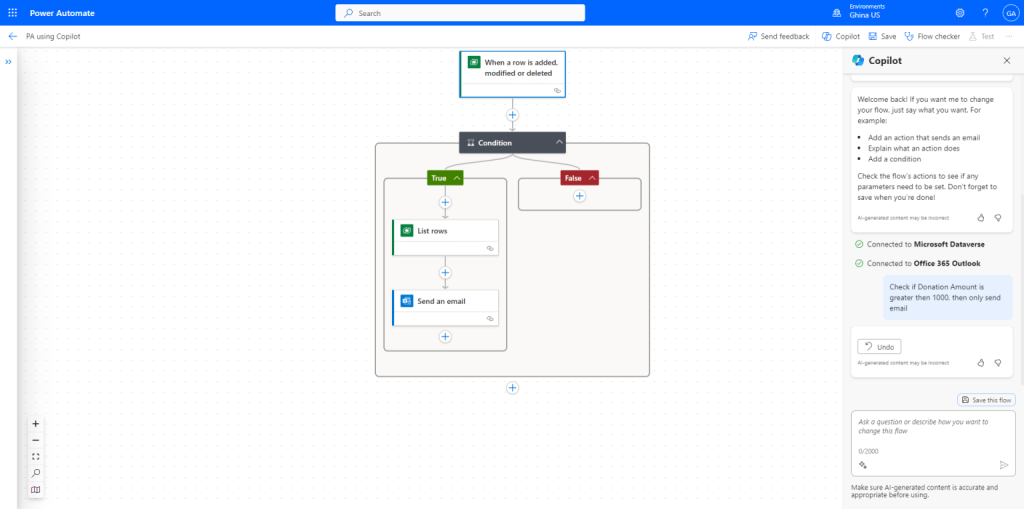Image resolution: width=1024 pixels, height=509 pixels.
Task: Expand the left navigation pane chevrons
Action: pyautogui.click(x=8, y=62)
